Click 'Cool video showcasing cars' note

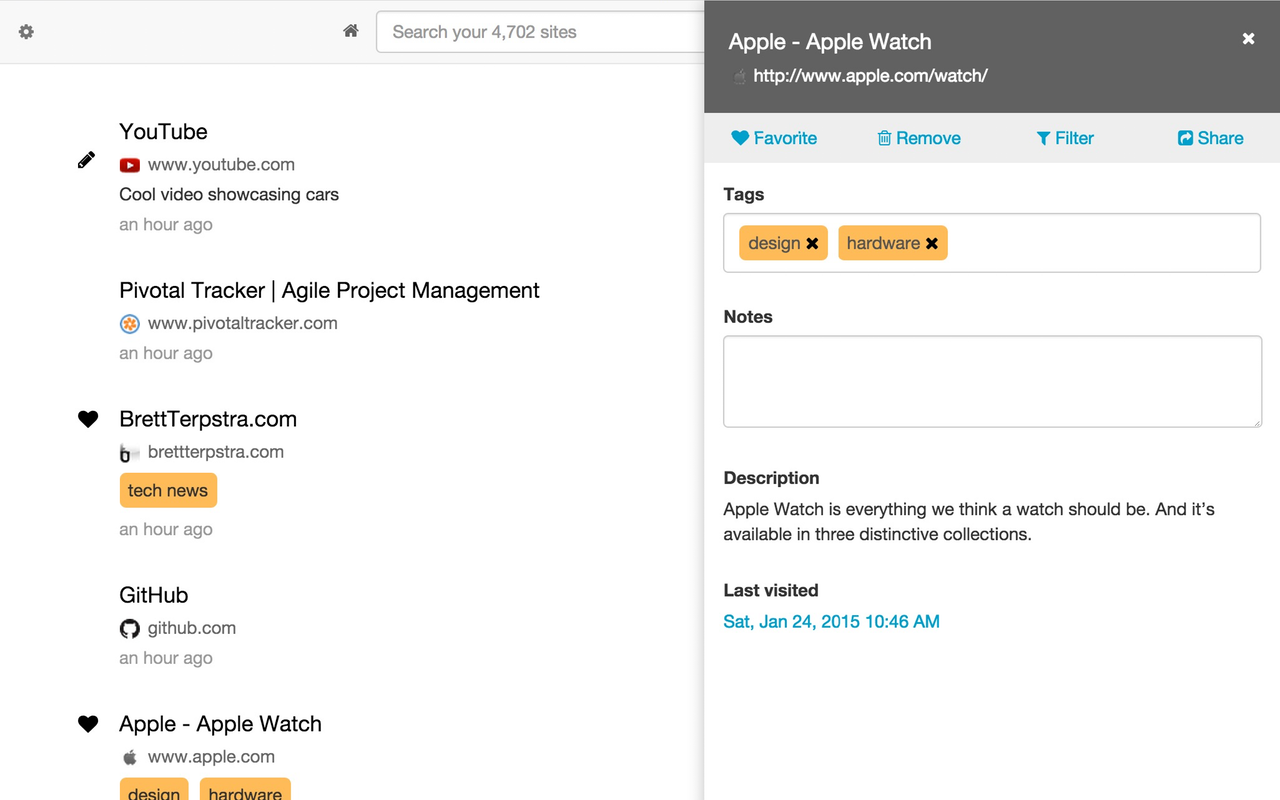(229, 194)
